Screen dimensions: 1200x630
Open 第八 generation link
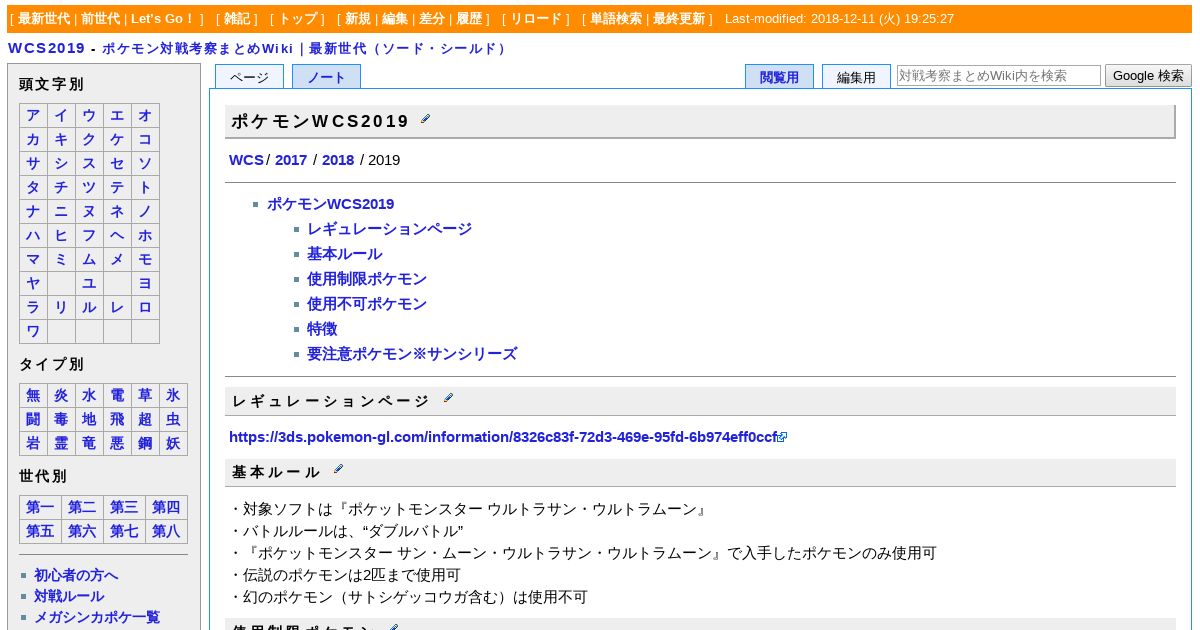166,532
